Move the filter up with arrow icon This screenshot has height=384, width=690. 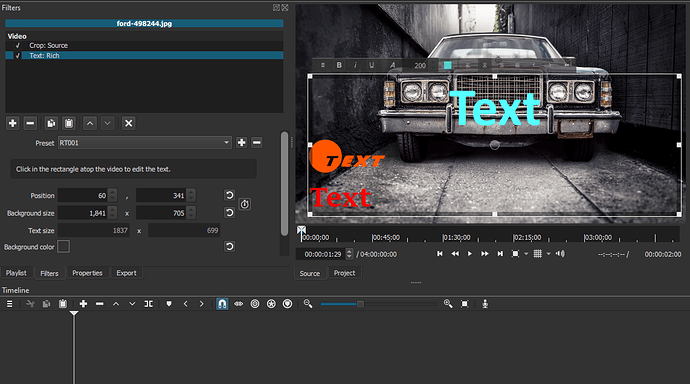coord(90,124)
